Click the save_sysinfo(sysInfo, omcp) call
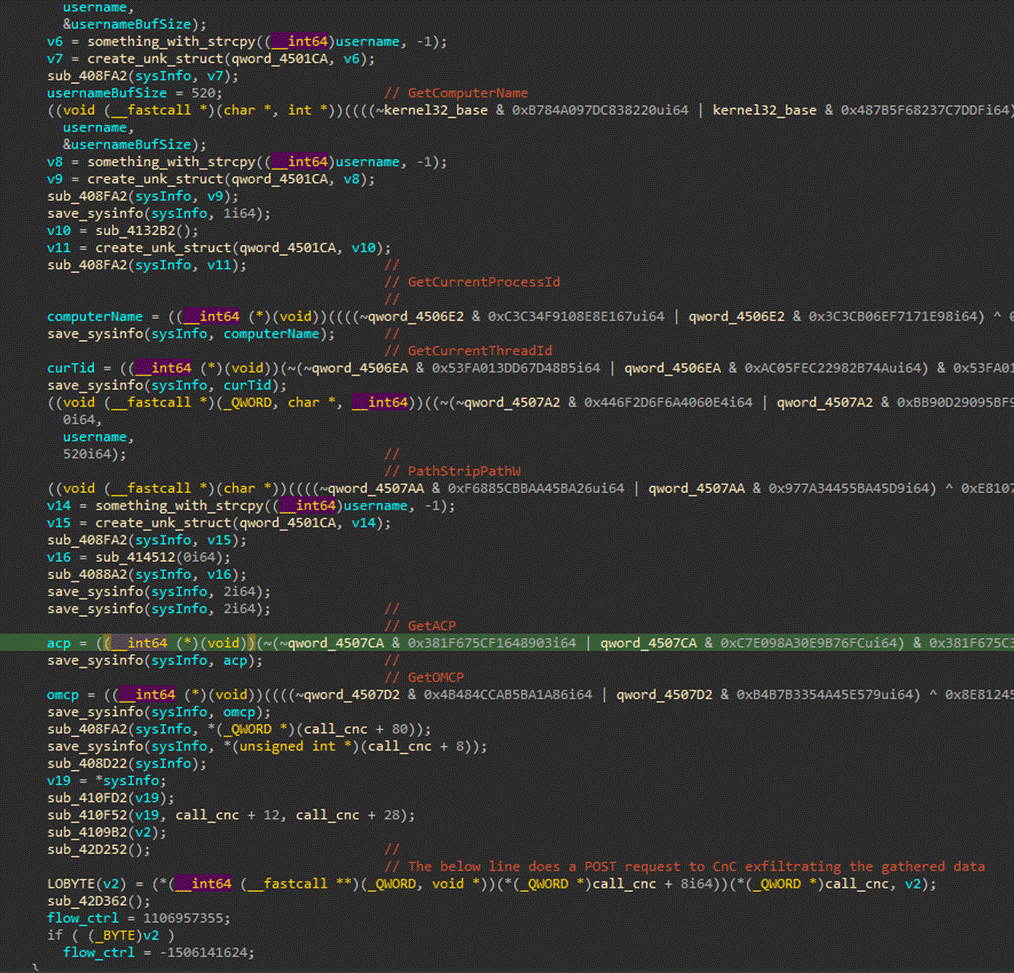This screenshot has width=1014, height=973. coord(159,712)
